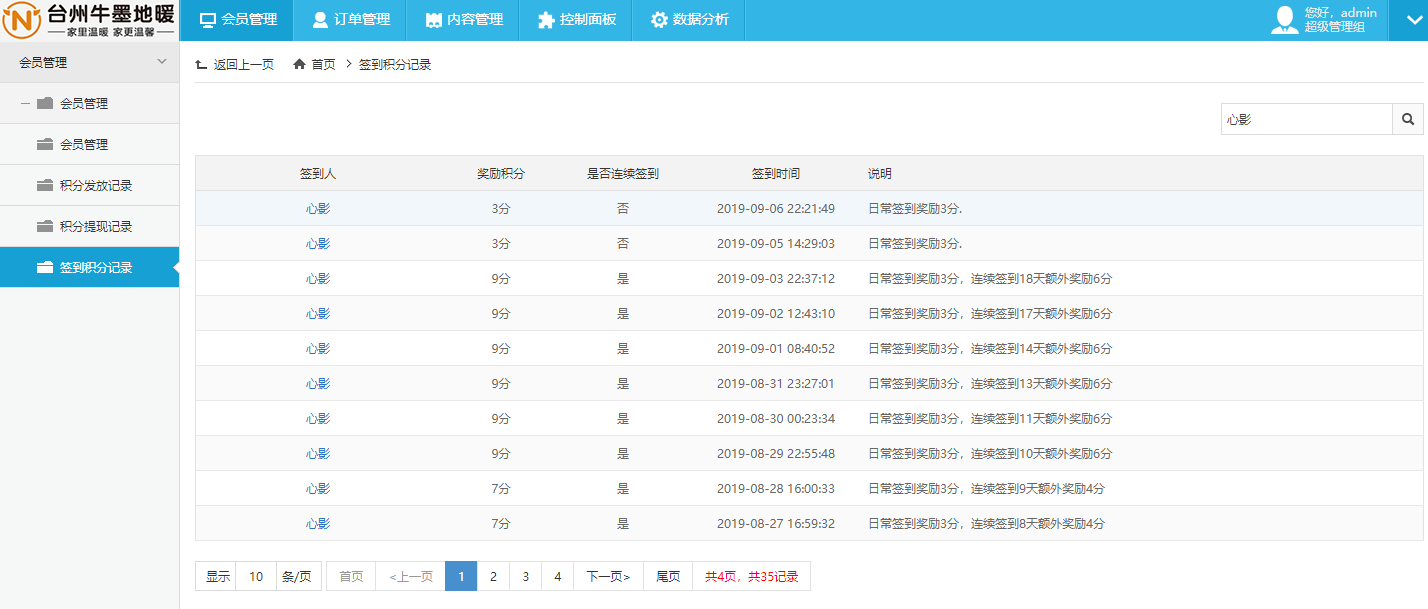This screenshot has width=1428, height=609.
Task: Click the 10 per-page number field
Action: coord(256,576)
